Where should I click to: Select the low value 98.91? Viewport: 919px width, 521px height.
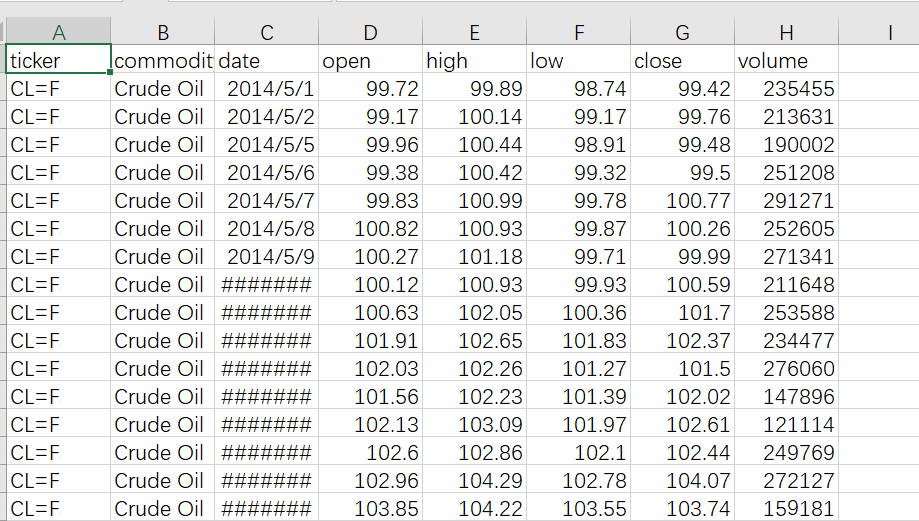[x=578, y=145]
